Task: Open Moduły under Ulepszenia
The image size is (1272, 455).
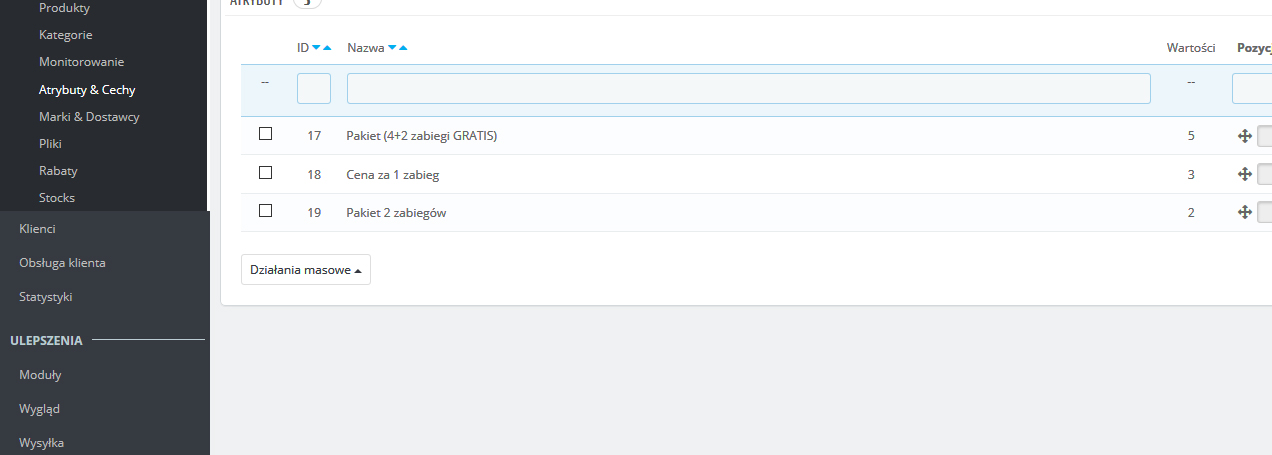Action: 40,375
